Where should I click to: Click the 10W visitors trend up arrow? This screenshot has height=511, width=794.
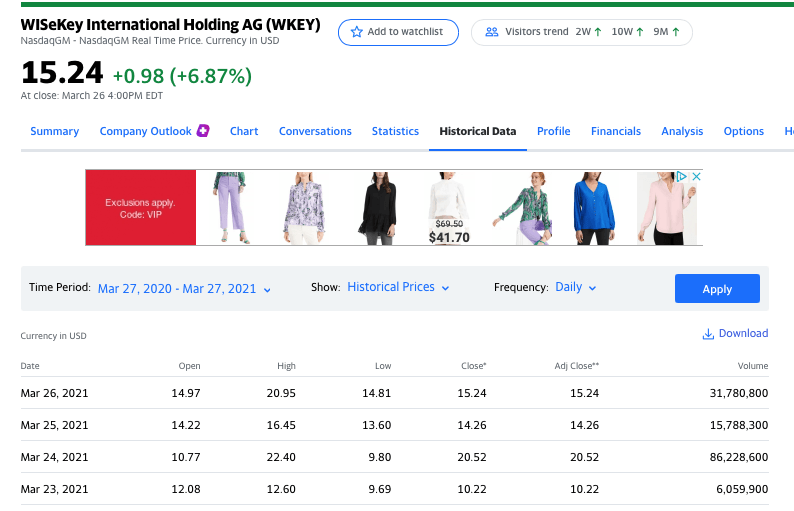640,32
